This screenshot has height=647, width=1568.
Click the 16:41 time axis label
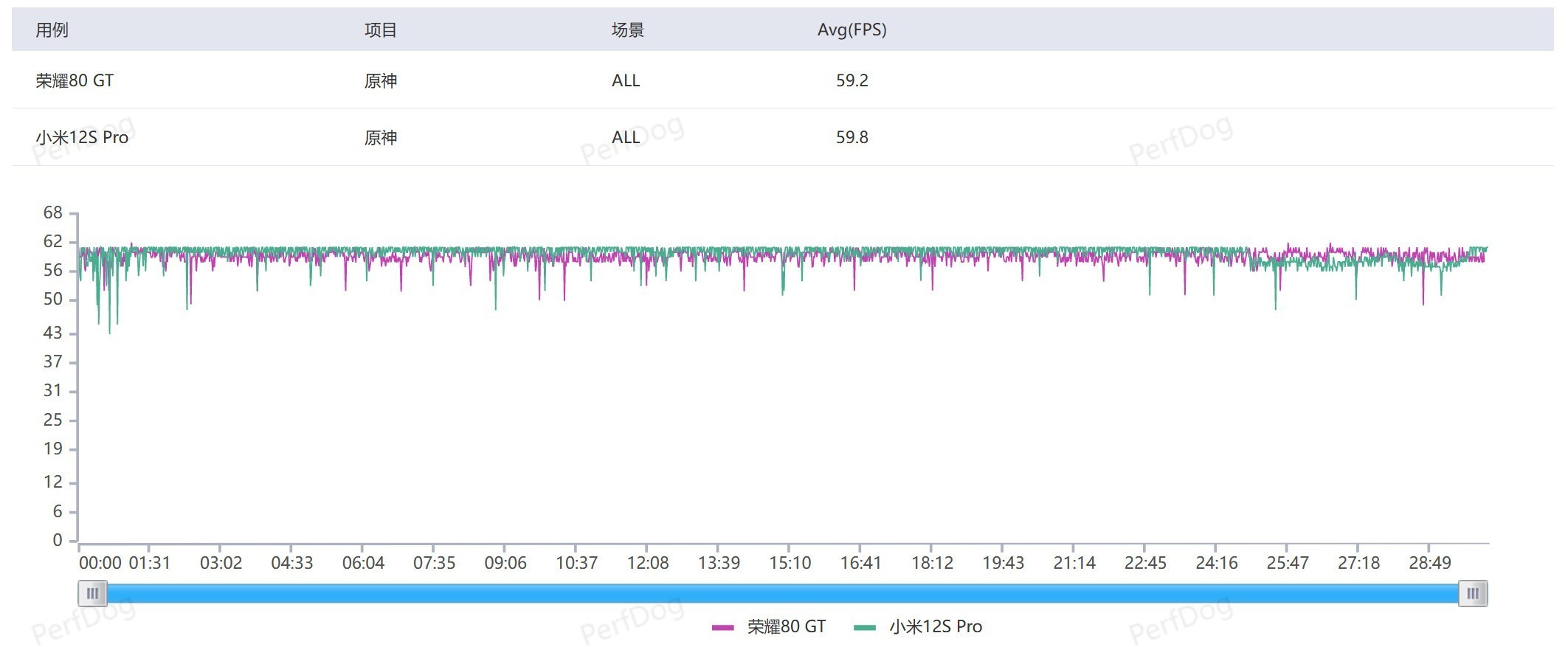click(861, 564)
